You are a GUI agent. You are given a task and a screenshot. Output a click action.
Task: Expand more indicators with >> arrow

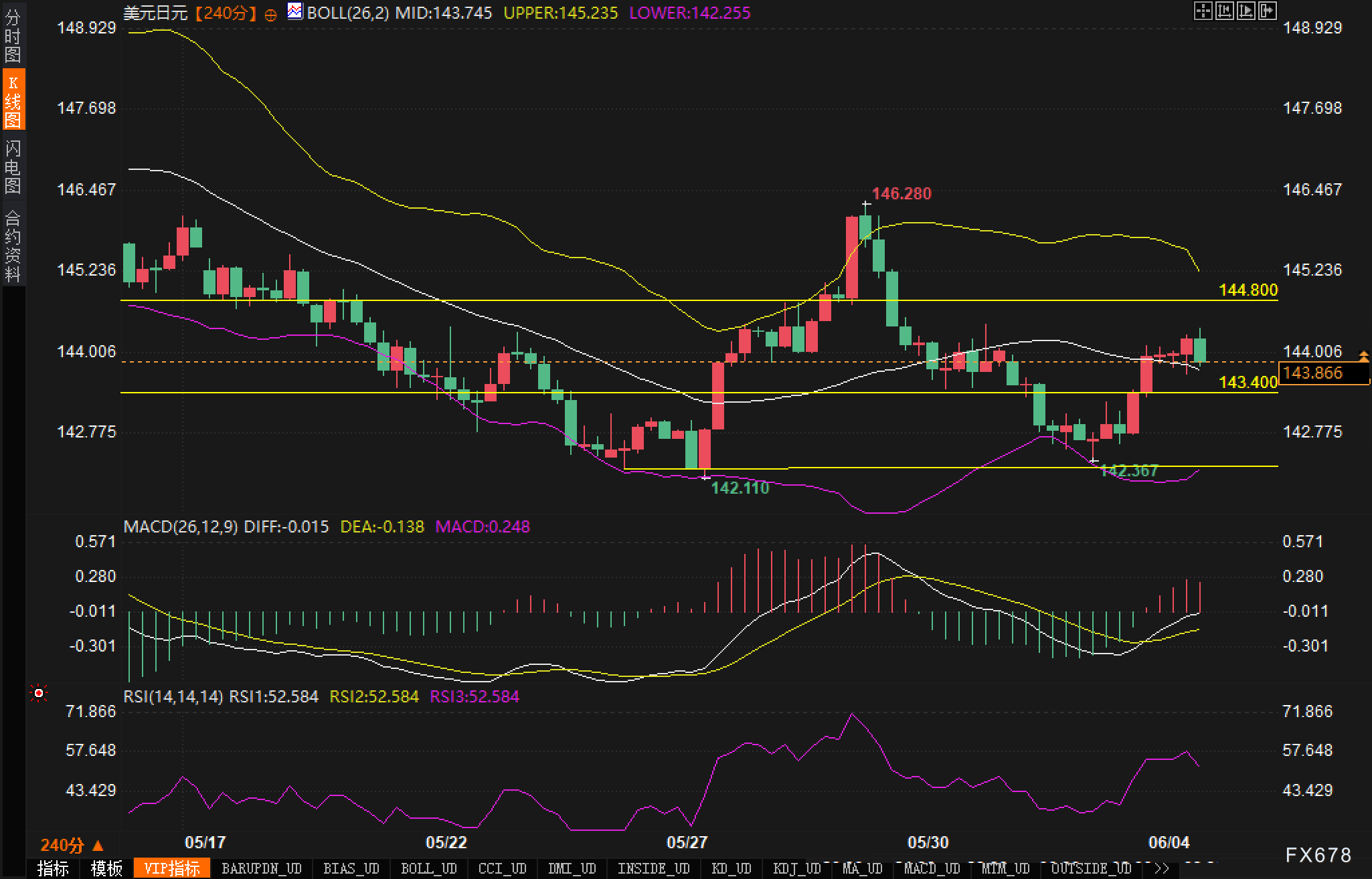point(1161,869)
